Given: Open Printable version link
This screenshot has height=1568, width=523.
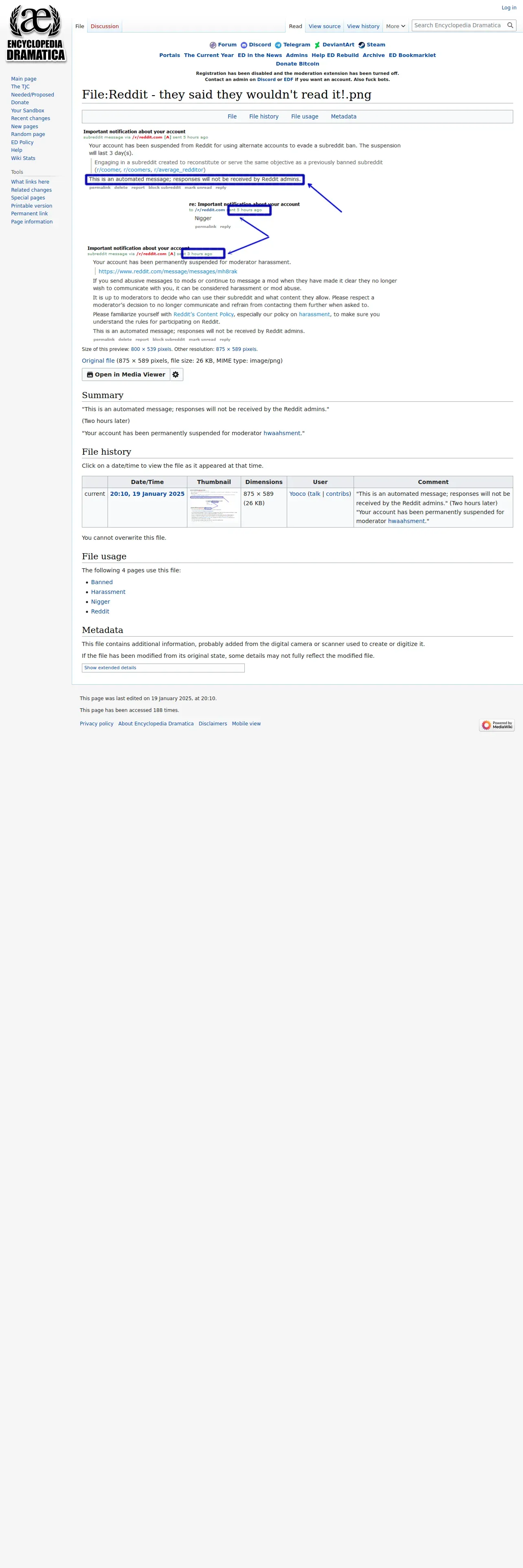Looking at the screenshot, I should point(32,206).
